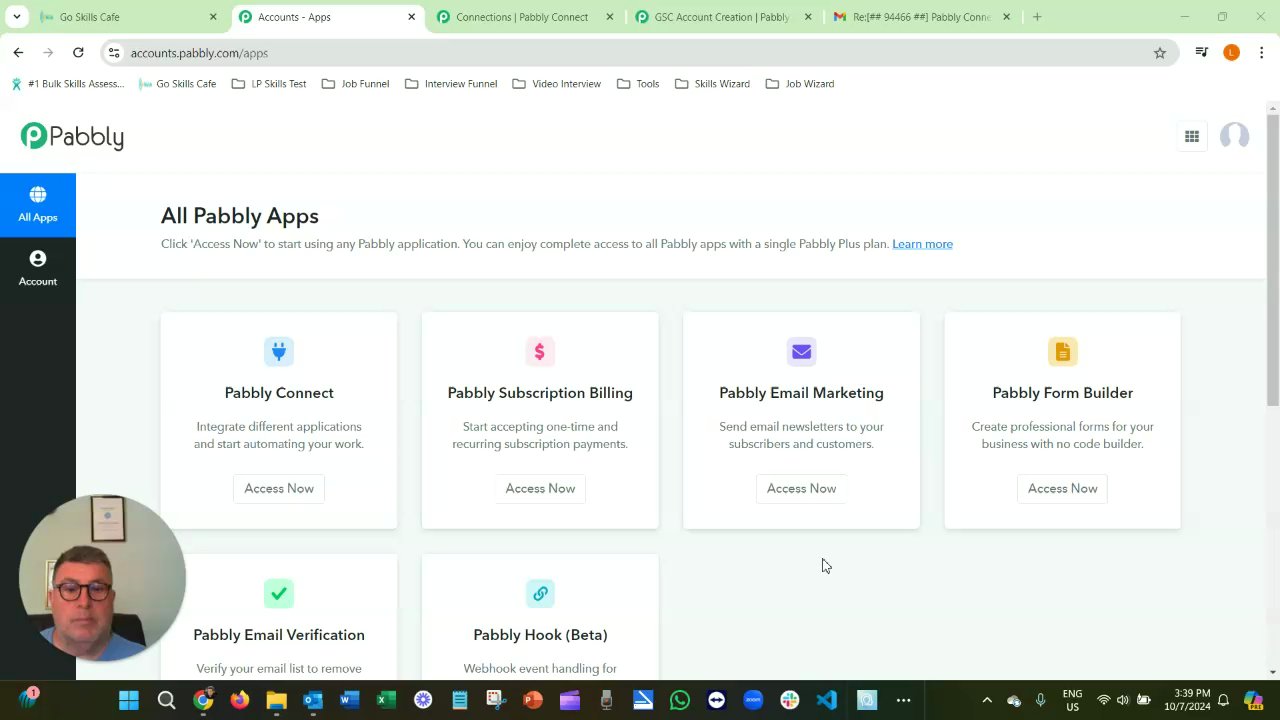Viewport: 1280px width, 720px height.
Task: Open the apps grid launcher icon
Action: [1192, 137]
